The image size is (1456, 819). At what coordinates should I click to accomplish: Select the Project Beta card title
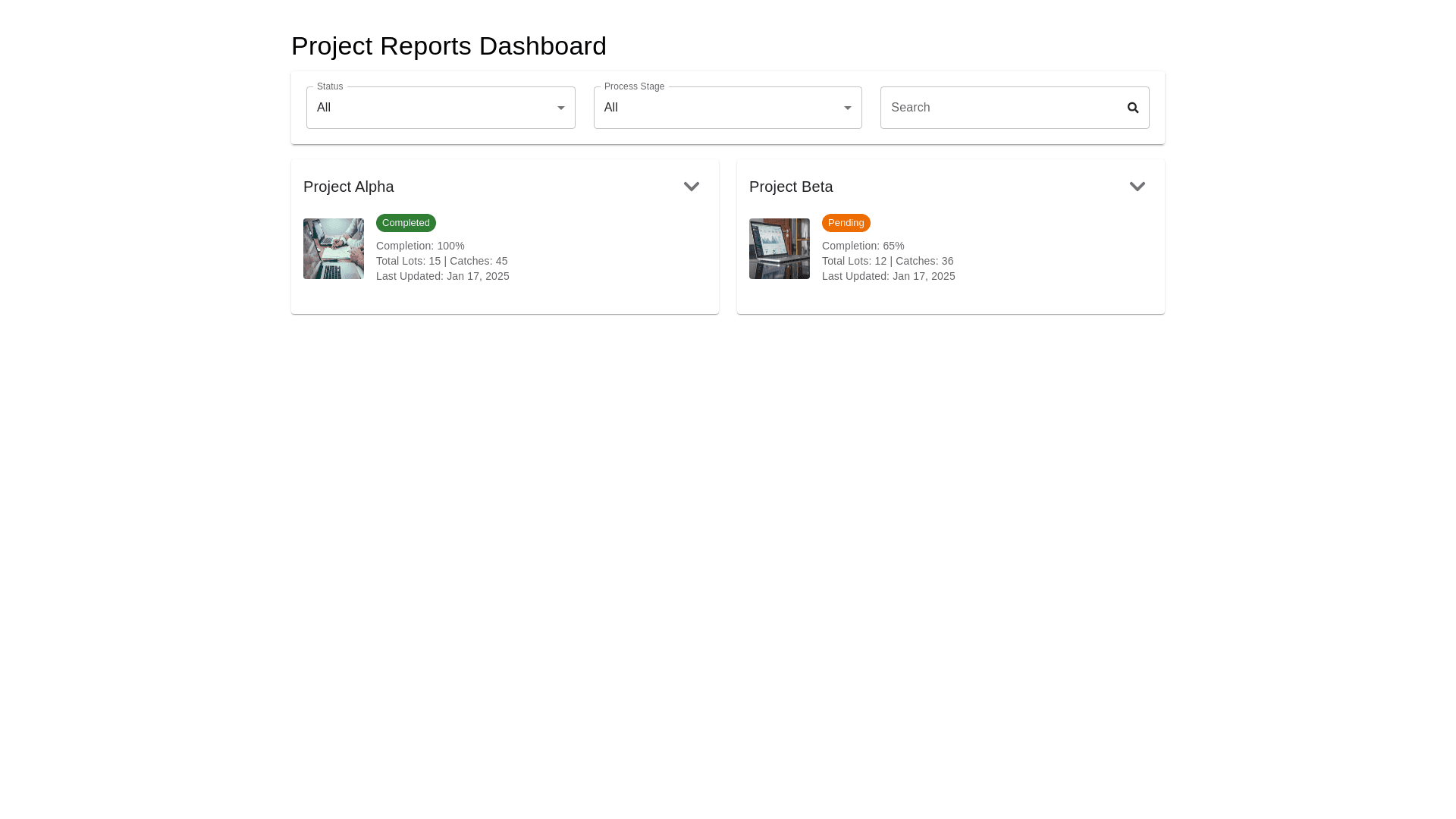(x=791, y=187)
